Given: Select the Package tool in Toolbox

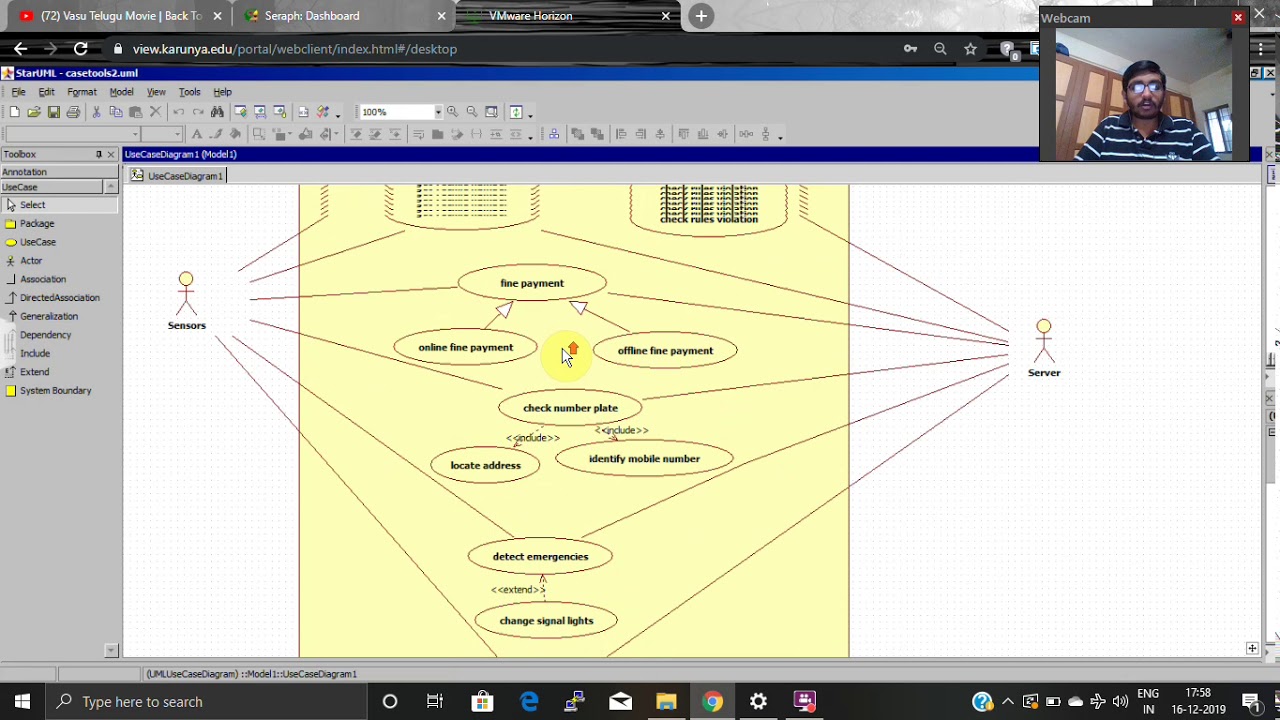Looking at the screenshot, I should [x=37, y=224].
